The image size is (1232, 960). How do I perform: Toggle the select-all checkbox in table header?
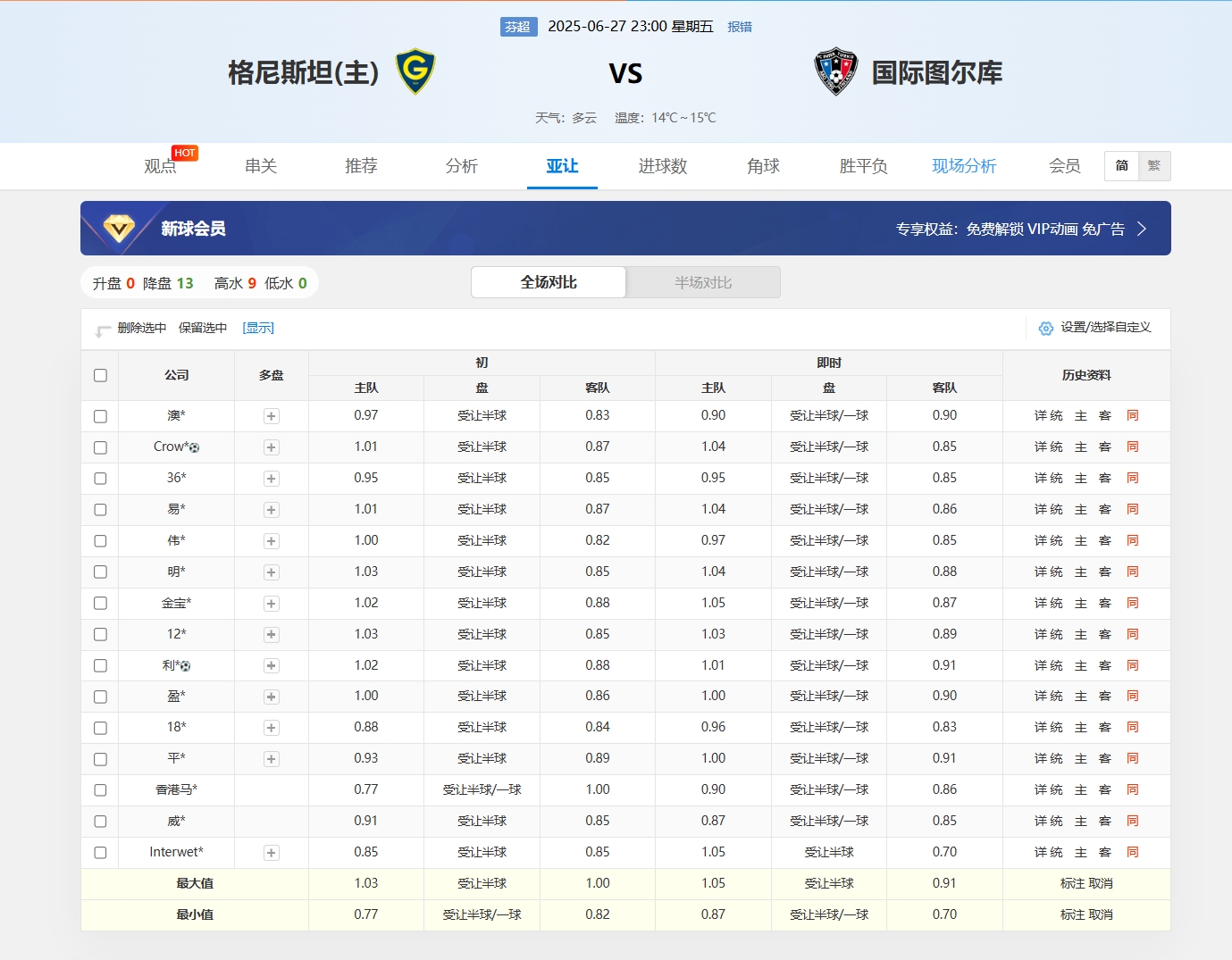click(100, 375)
